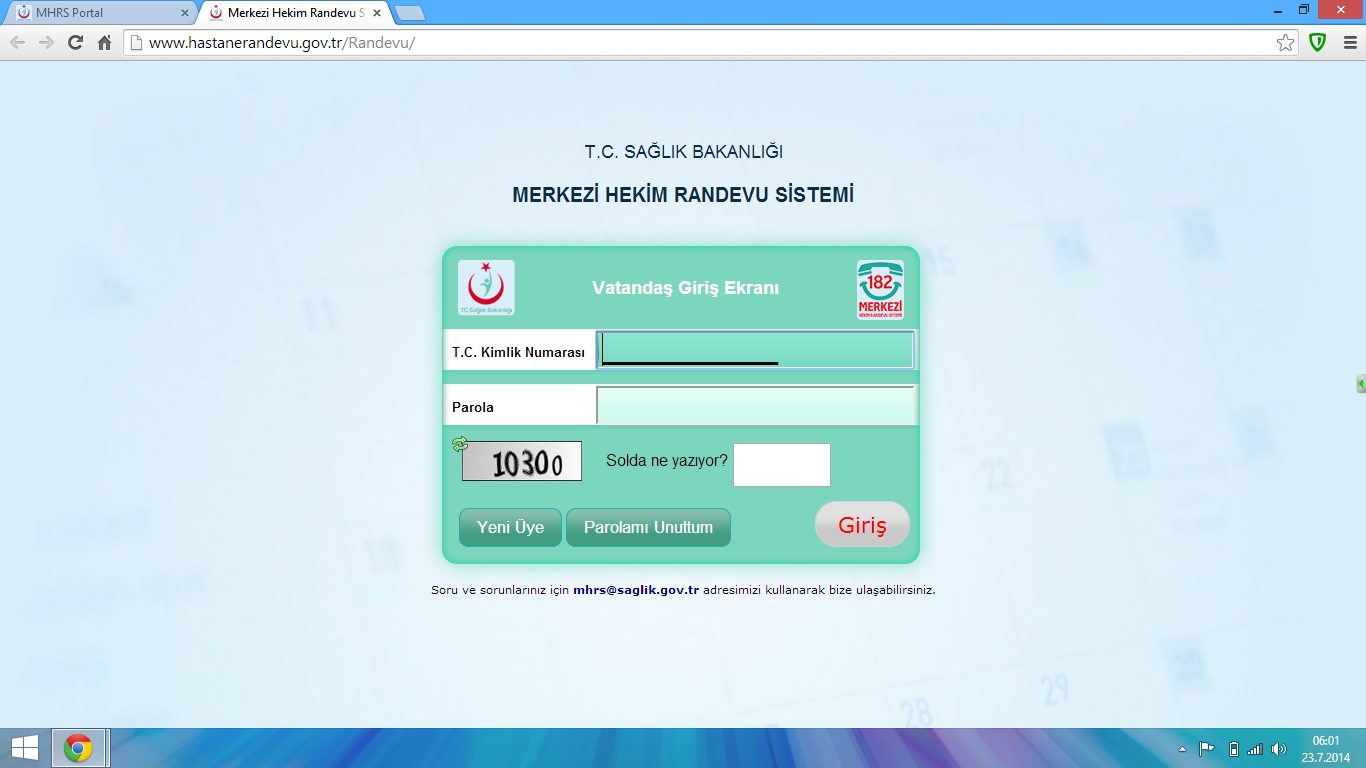Open the Windows Start button
The height and width of the screenshot is (768, 1366).
(x=24, y=748)
